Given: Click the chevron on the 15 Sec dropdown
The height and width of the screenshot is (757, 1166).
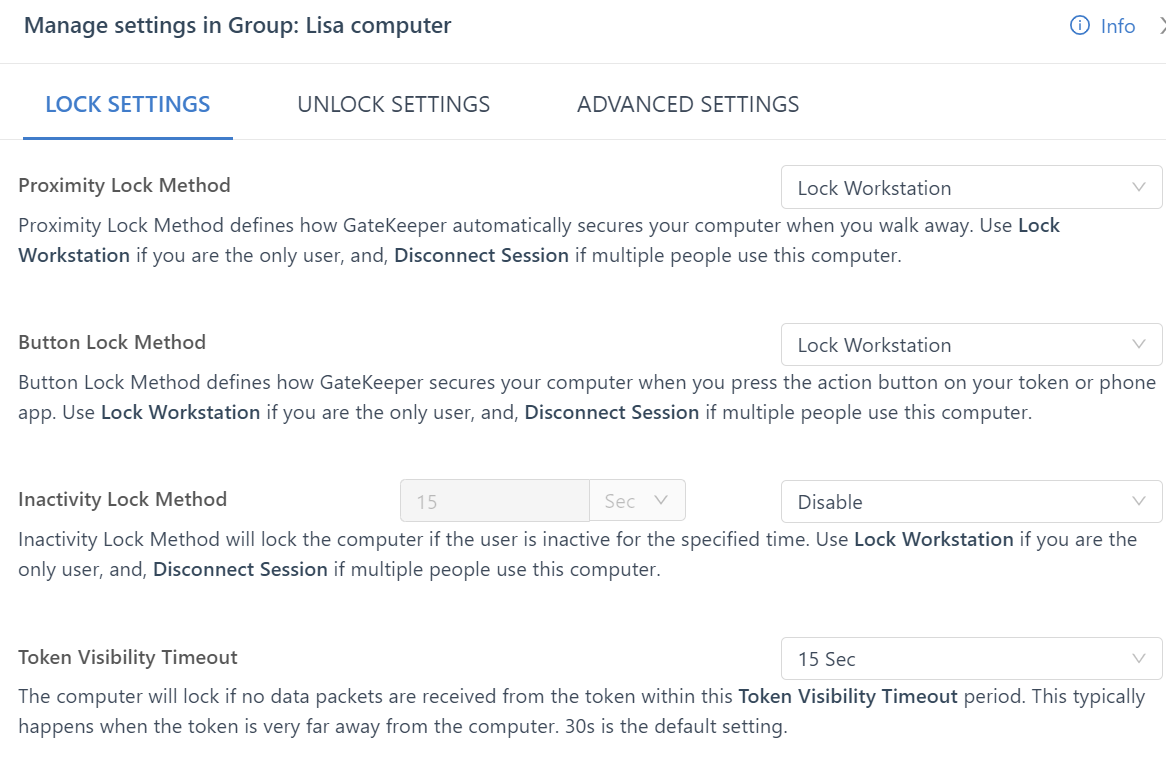Looking at the screenshot, I should point(1138,658).
